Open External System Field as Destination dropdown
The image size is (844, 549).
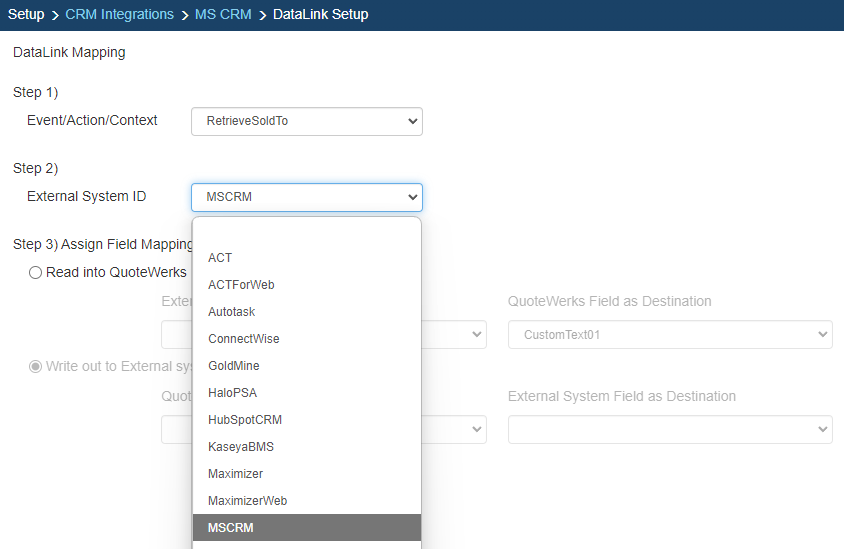pyautogui.click(x=670, y=429)
